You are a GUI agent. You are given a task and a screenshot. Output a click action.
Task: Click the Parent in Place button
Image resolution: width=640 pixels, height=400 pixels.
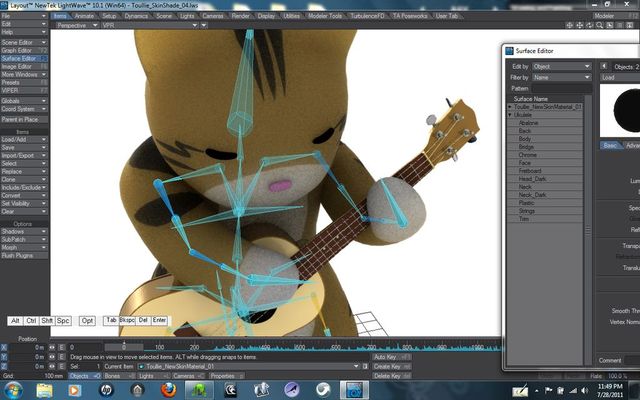click(24, 119)
